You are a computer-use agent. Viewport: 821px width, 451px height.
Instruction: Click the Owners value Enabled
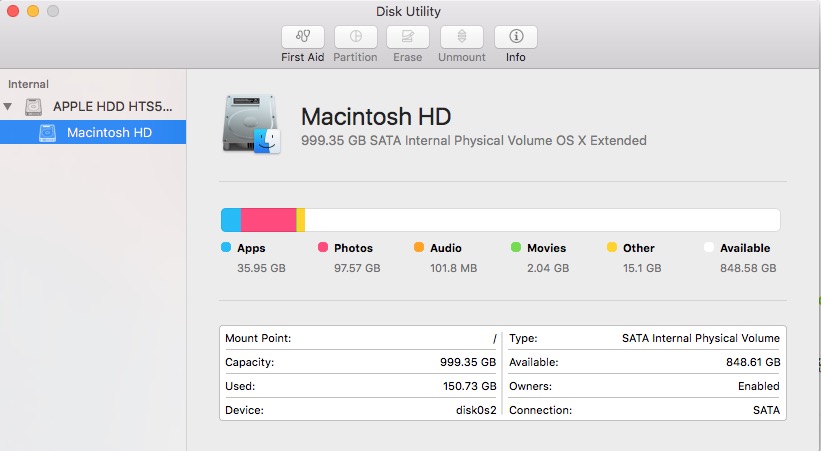759,386
